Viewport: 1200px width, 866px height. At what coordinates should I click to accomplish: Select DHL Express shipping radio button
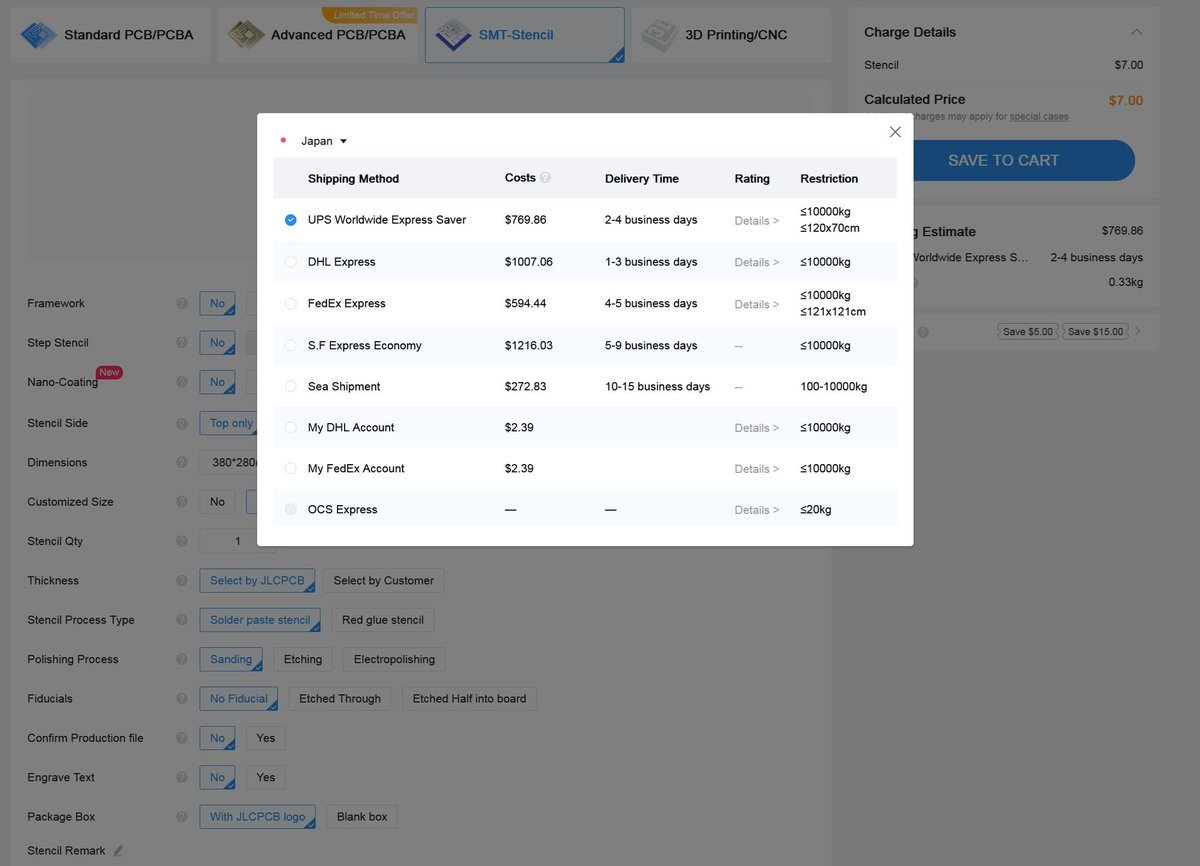click(291, 262)
